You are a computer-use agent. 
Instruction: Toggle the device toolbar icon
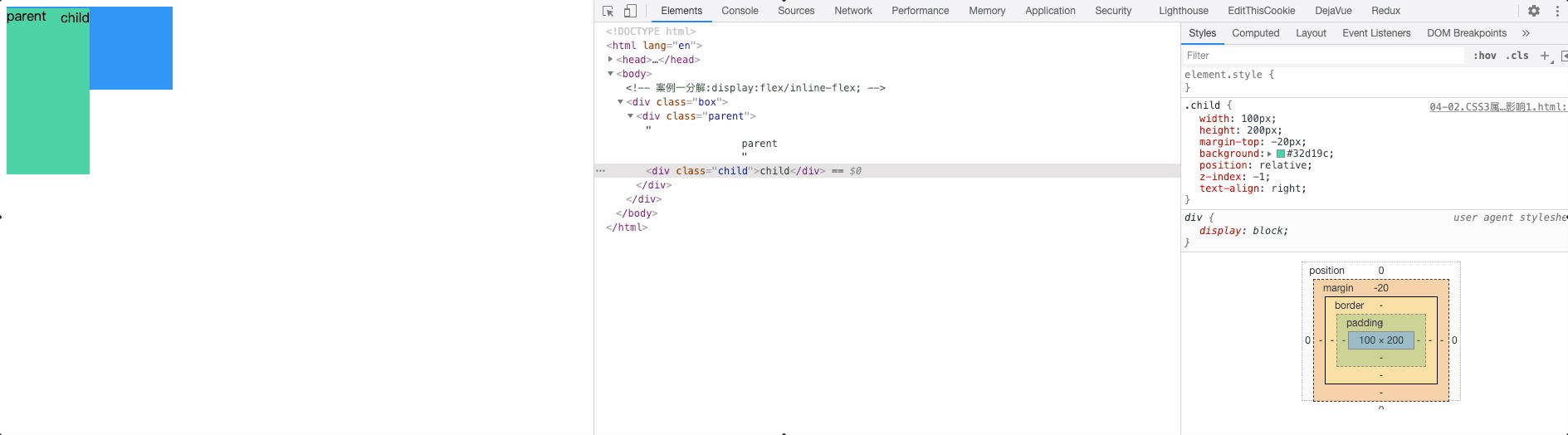coord(630,11)
